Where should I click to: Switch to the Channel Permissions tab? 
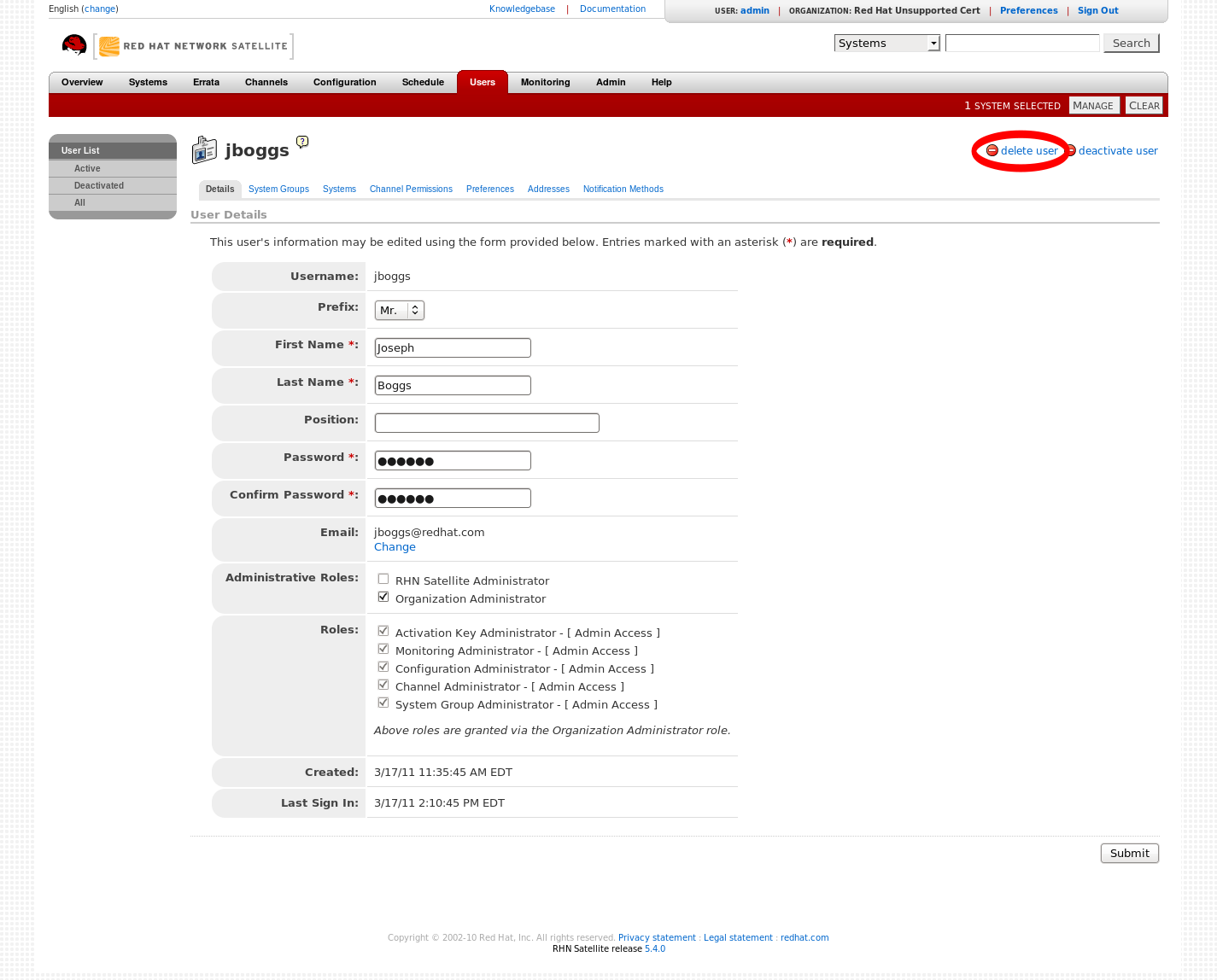tap(411, 189)
